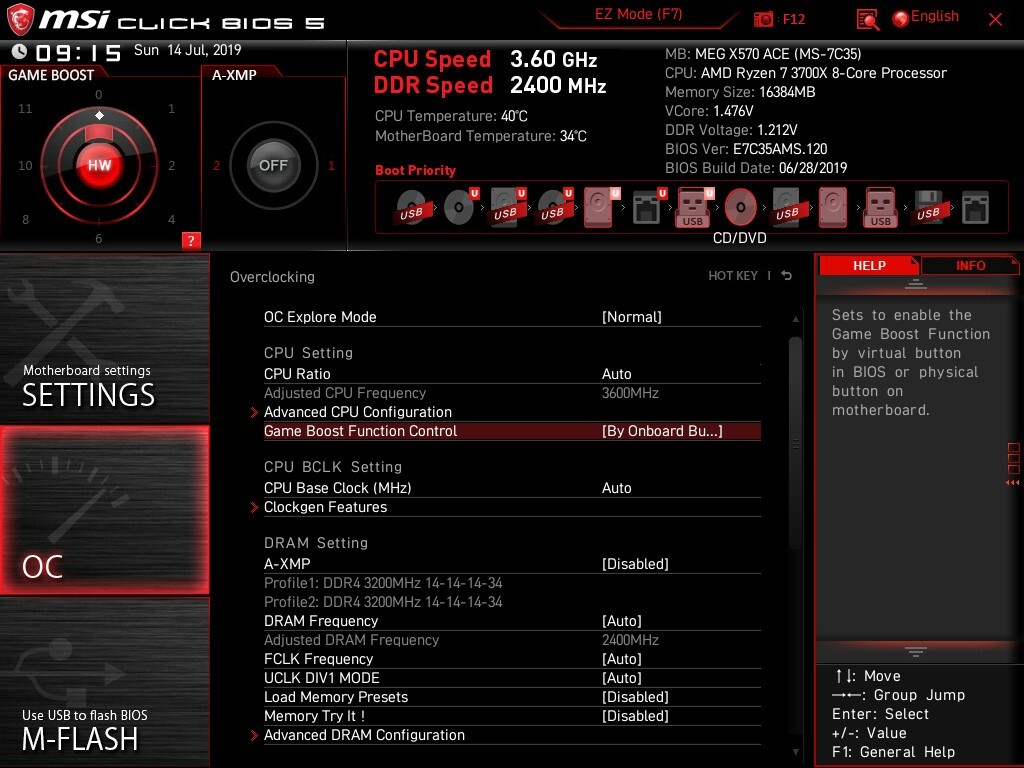Open the search icon beside English
This screenshot has width=1024, height=768.
866,18
